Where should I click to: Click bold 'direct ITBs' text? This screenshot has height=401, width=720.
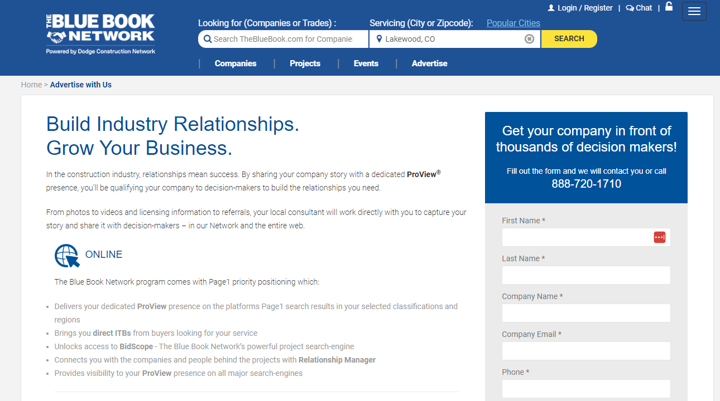(112, 333)
